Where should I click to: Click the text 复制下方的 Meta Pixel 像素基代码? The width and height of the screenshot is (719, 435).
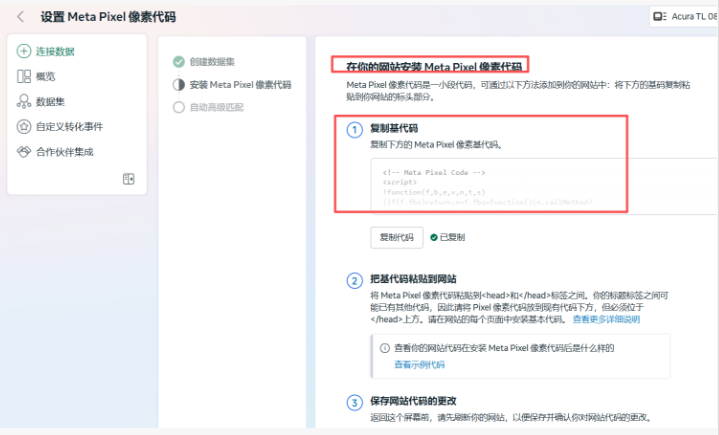(x=437, y=144)
